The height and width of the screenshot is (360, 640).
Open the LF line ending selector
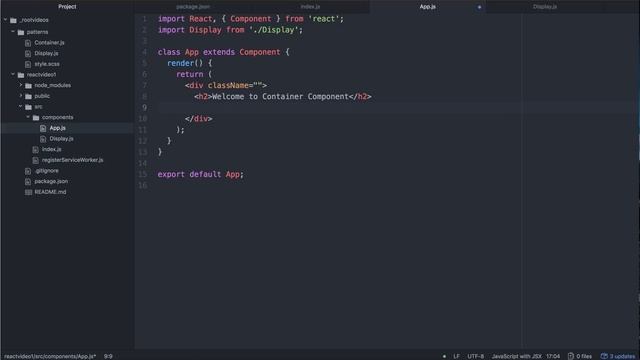(x=456, y=356)
